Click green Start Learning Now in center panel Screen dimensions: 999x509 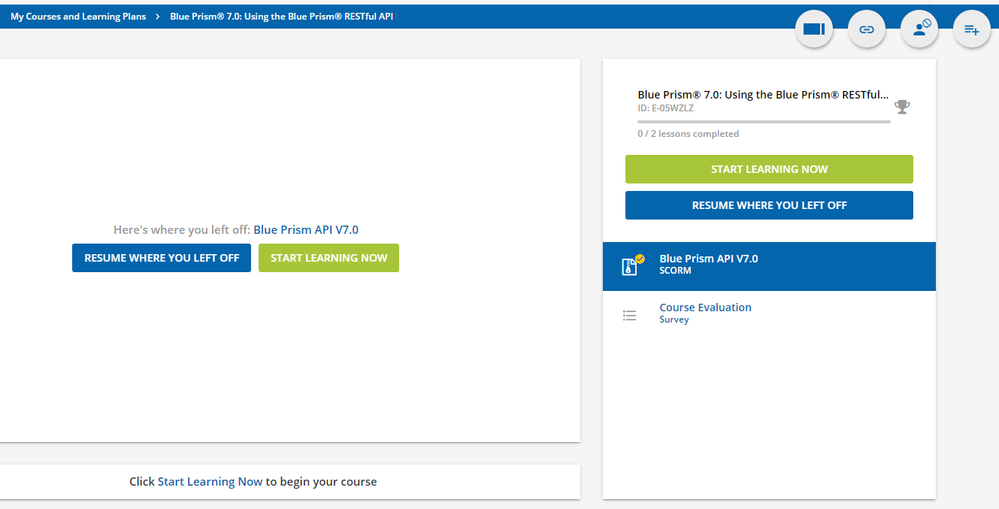pos(329,258)
